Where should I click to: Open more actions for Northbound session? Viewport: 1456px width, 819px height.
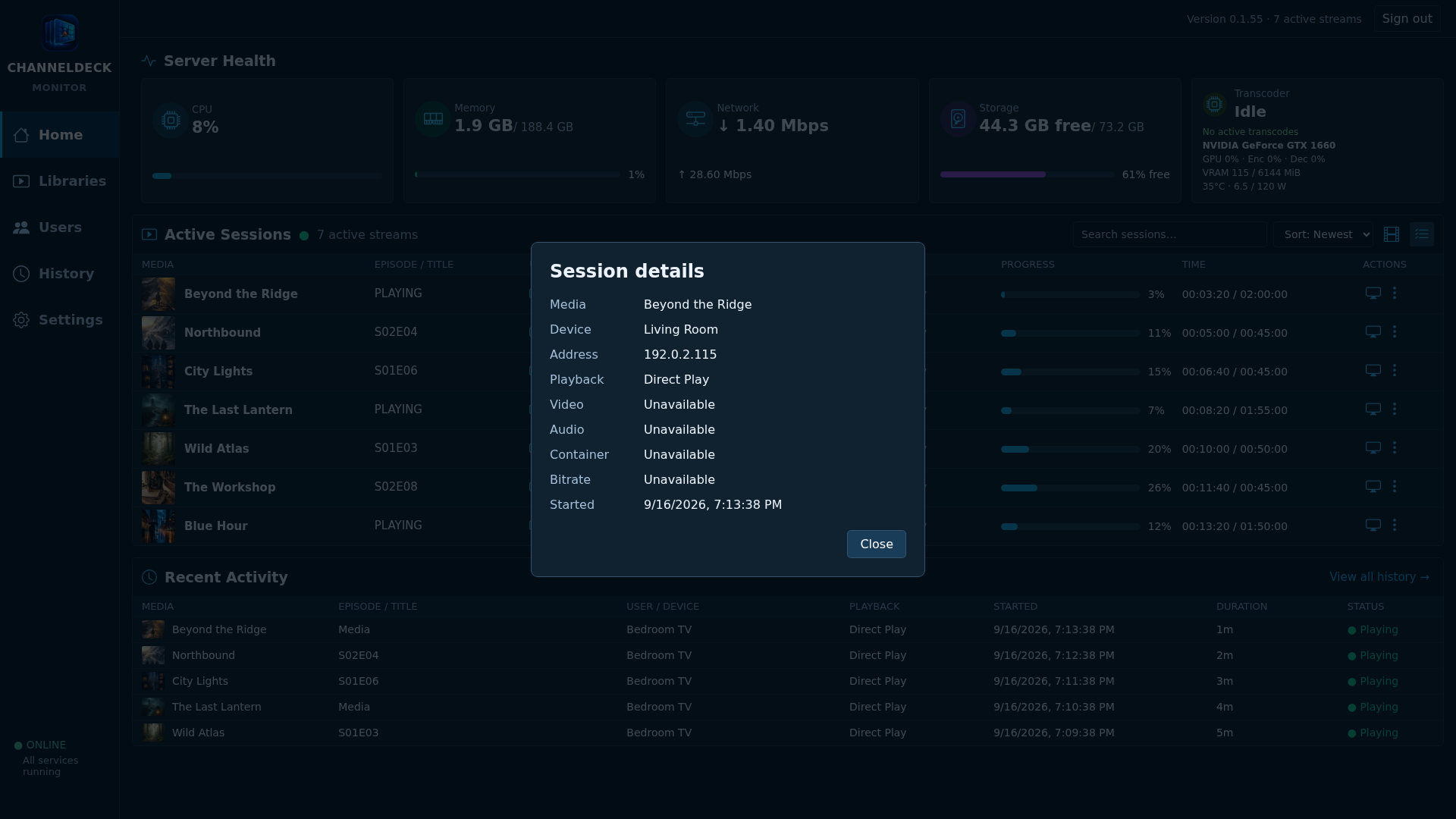coord(1395,331)
